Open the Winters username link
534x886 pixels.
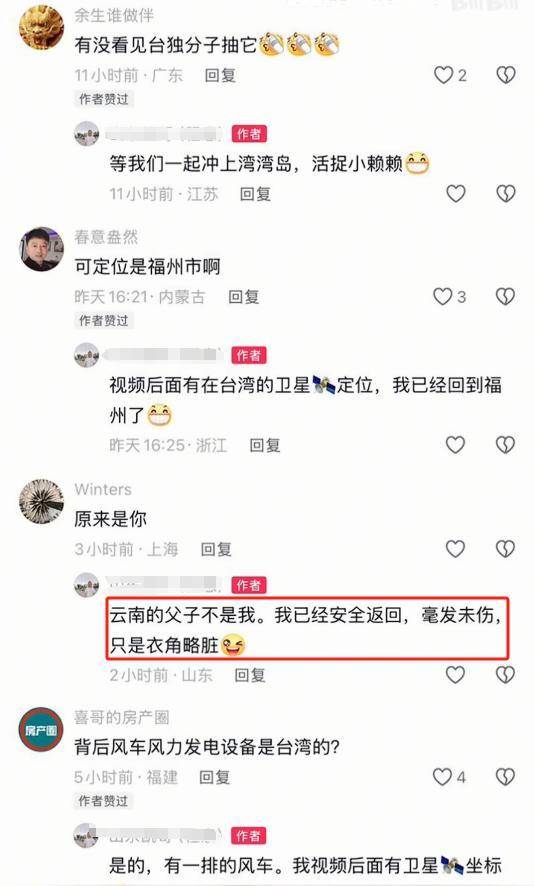coord(103,489)
